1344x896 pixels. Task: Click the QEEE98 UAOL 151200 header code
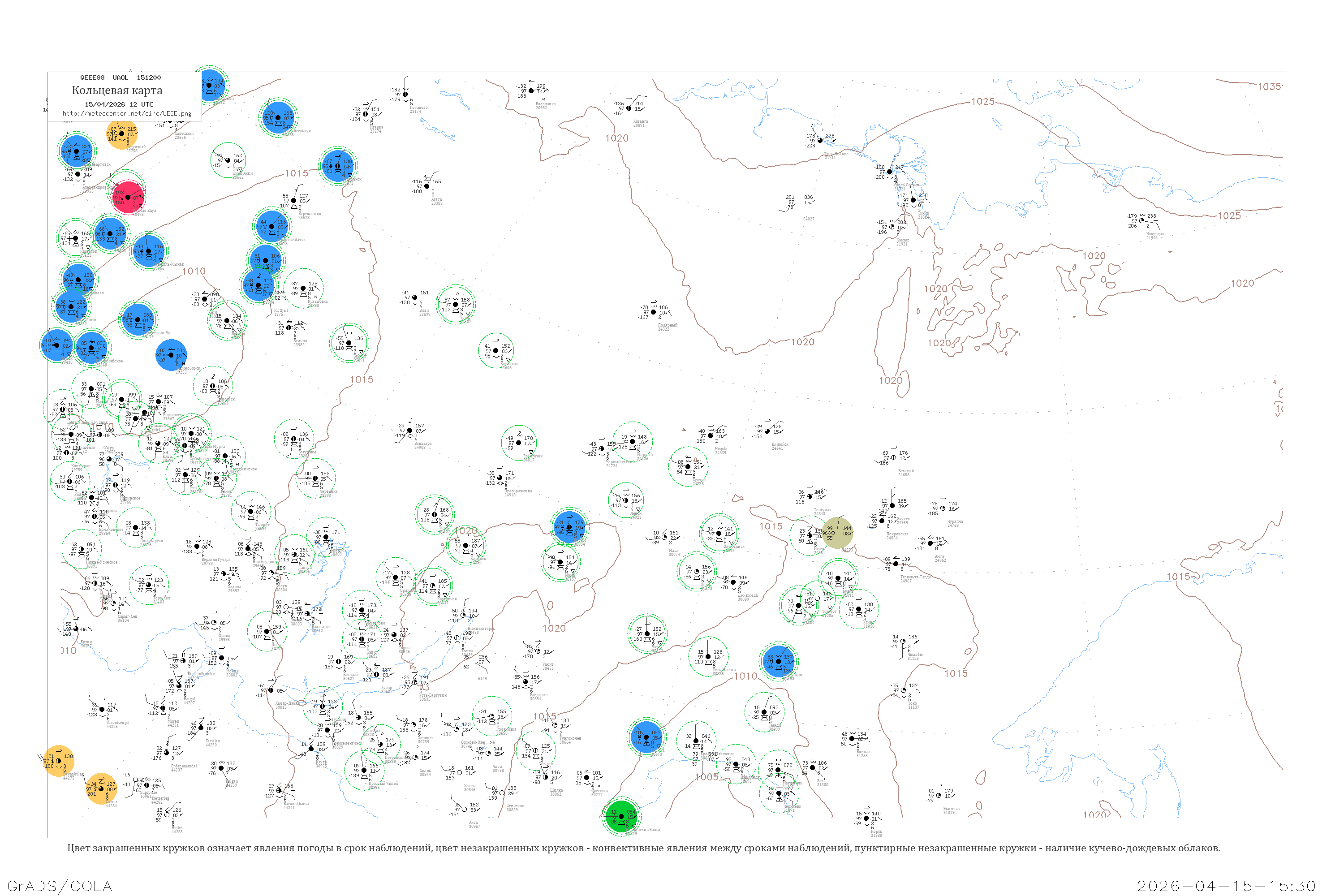[120, 78]
